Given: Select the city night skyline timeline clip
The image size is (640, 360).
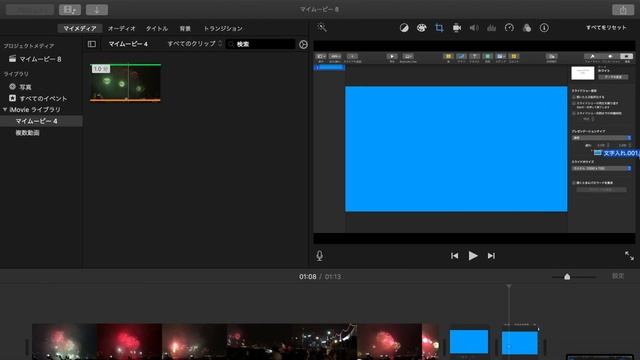Looking at the screenshot, I should 324,342.
